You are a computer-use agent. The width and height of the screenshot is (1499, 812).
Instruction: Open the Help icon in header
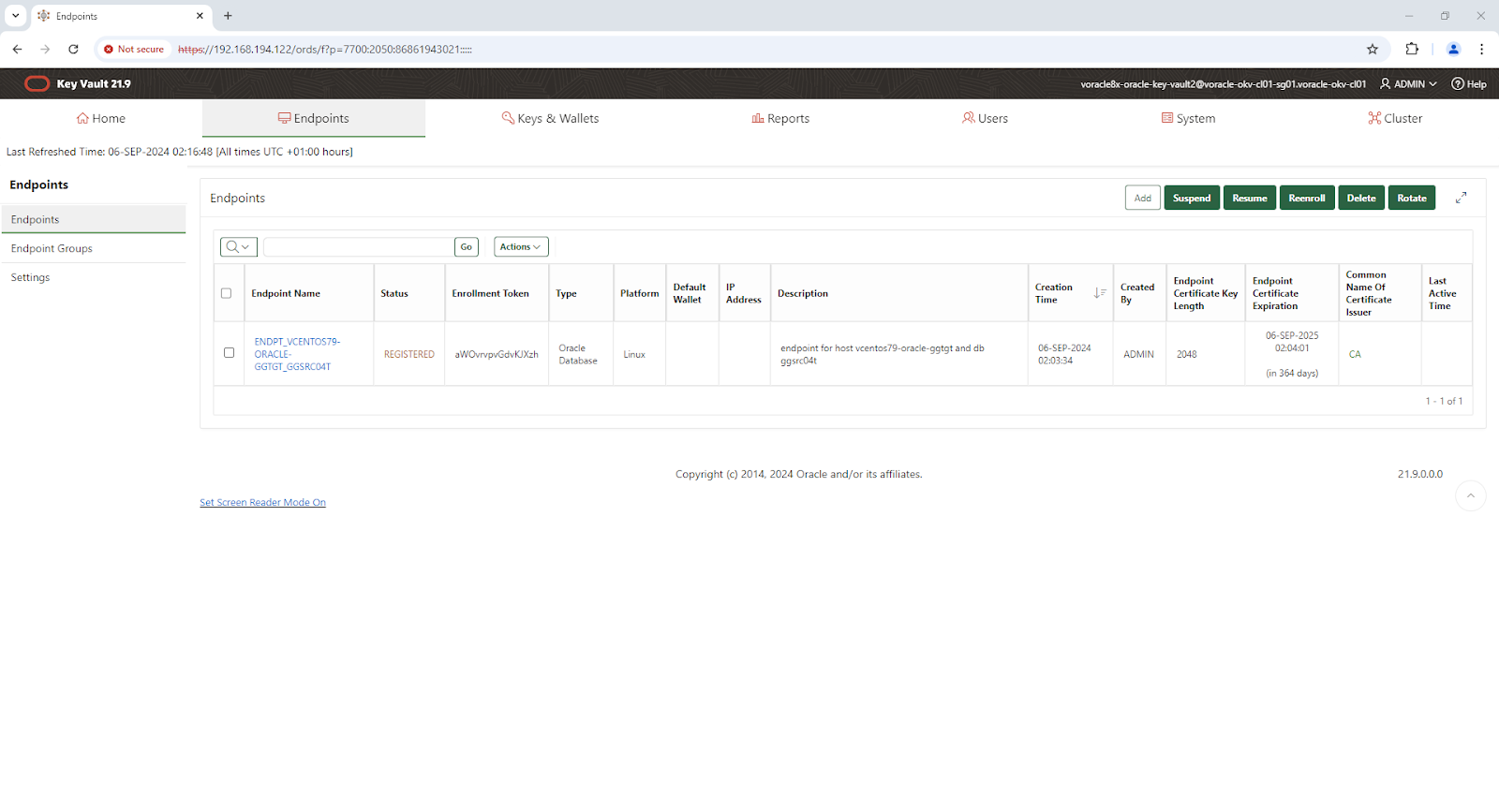1468,84
